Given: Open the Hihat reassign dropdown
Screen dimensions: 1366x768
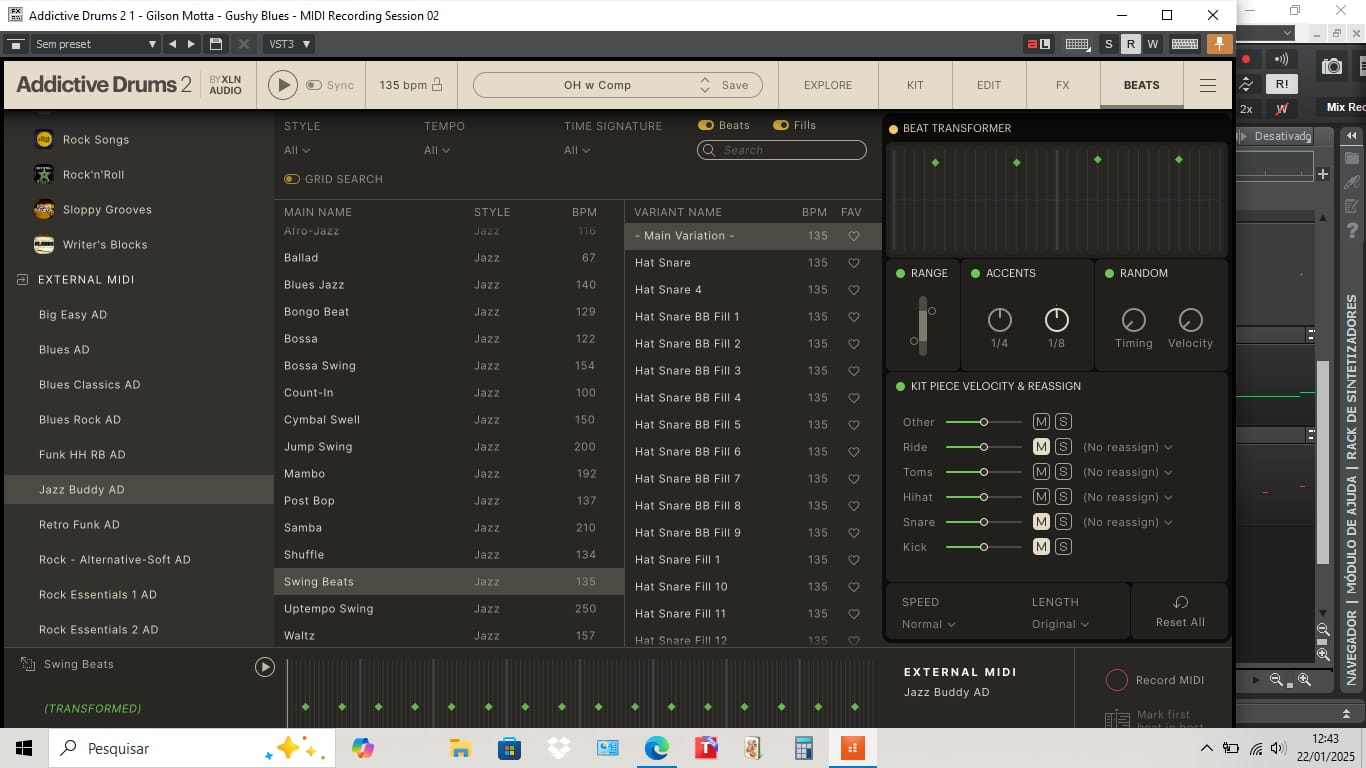Looking at the screenshot, I should (1127, 497).
